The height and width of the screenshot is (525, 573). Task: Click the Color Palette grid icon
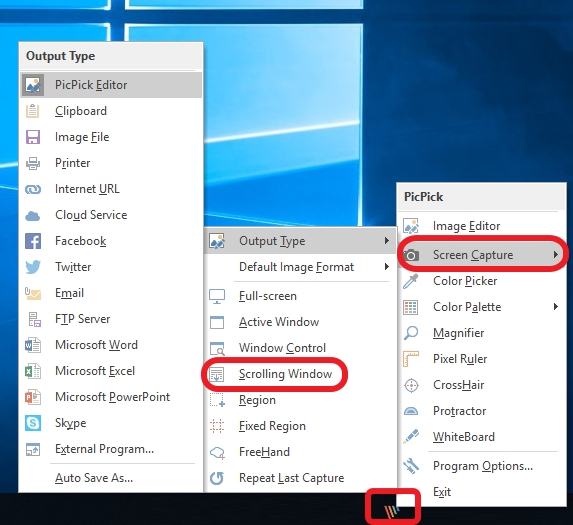(411, 307)
